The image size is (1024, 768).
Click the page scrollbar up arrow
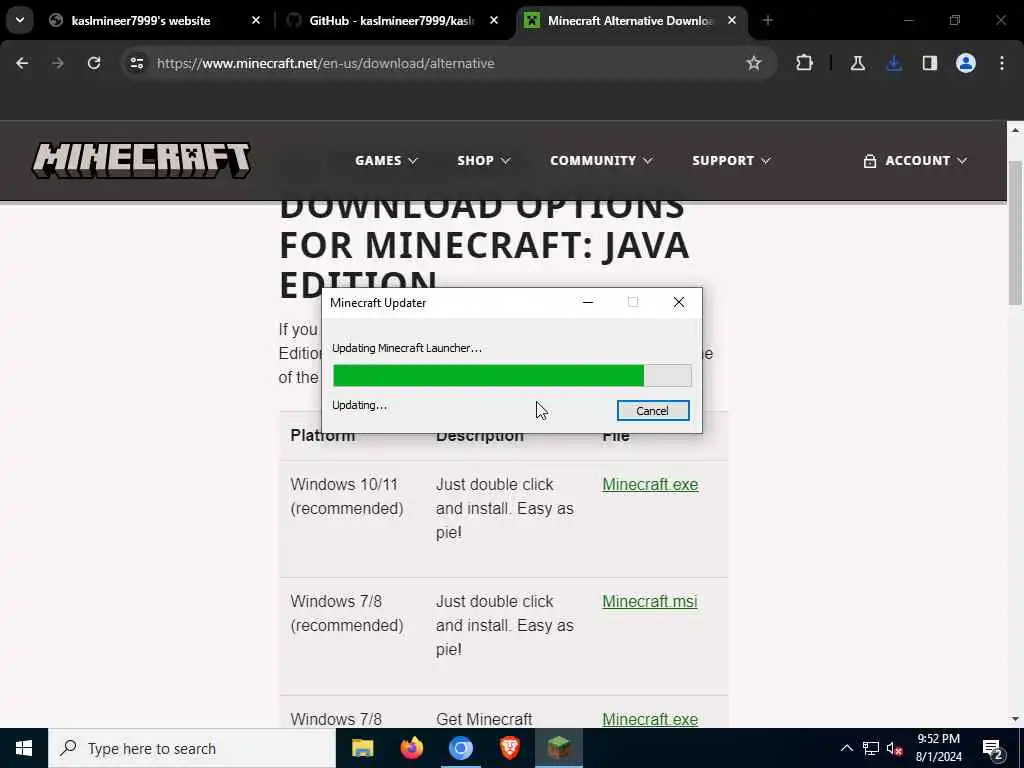point(1016,130)
